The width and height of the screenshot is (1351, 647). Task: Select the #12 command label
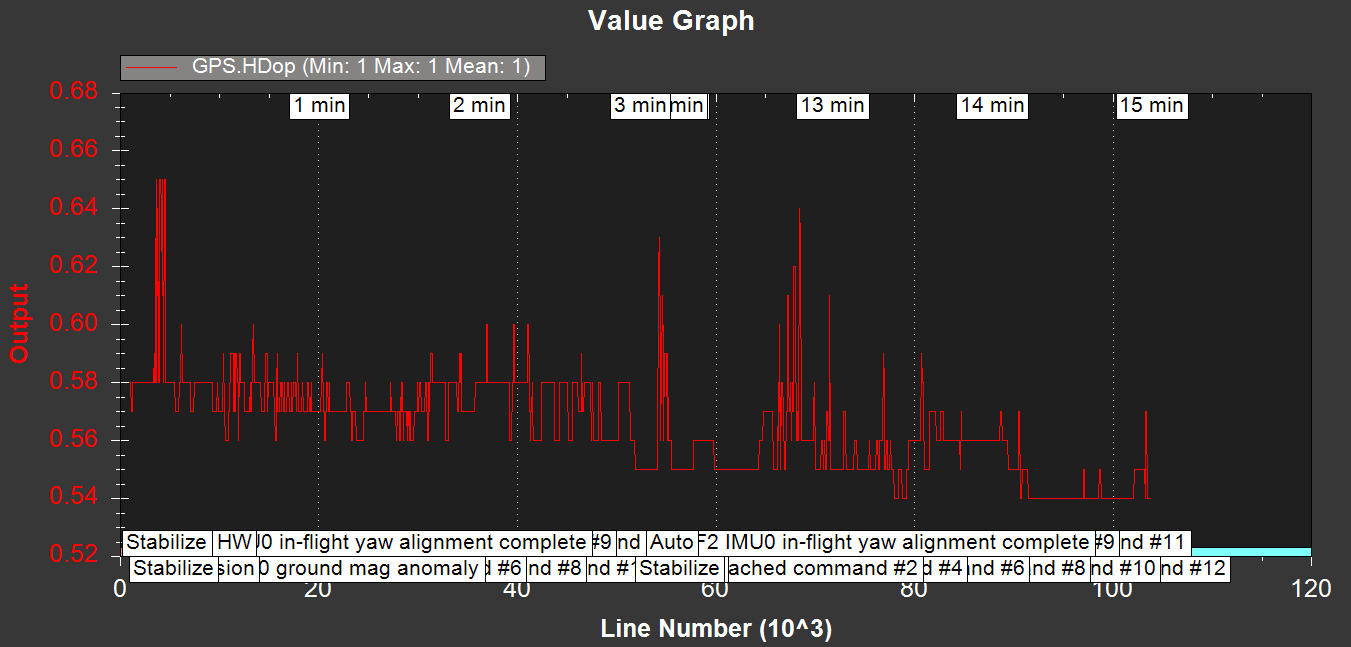[1193, 569]
